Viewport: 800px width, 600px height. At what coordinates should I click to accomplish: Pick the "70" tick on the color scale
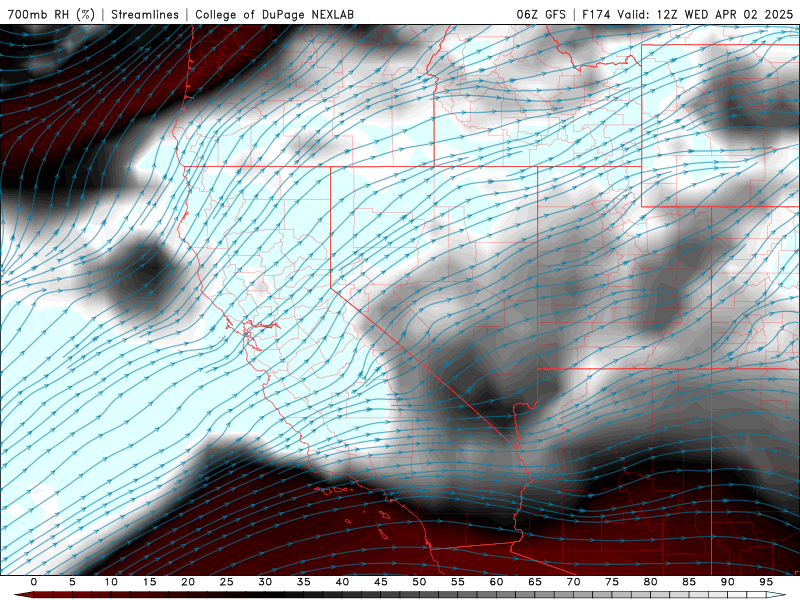pyautogui.click(x=573, y=582)
